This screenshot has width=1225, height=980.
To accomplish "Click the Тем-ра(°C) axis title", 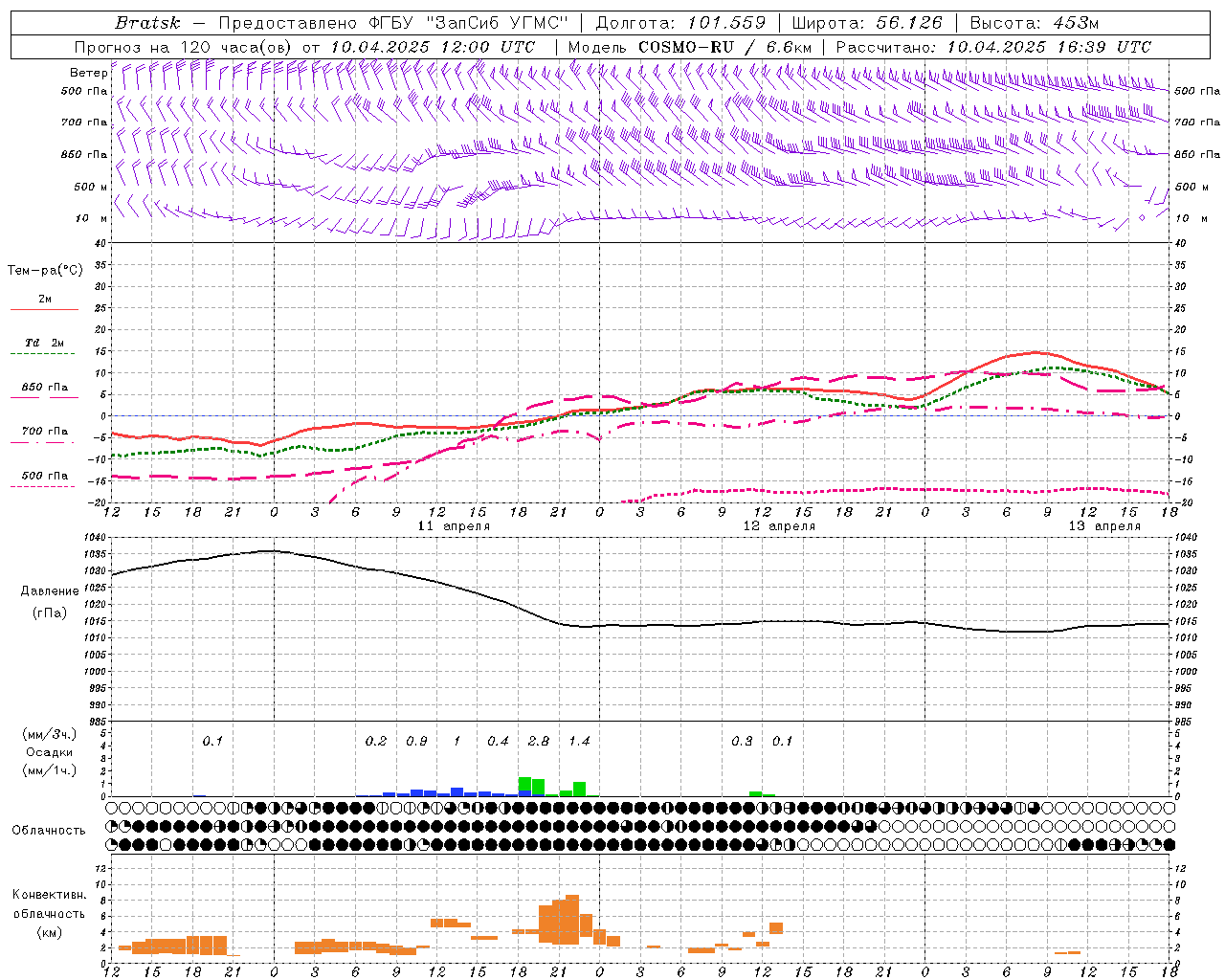I will 45,270.
